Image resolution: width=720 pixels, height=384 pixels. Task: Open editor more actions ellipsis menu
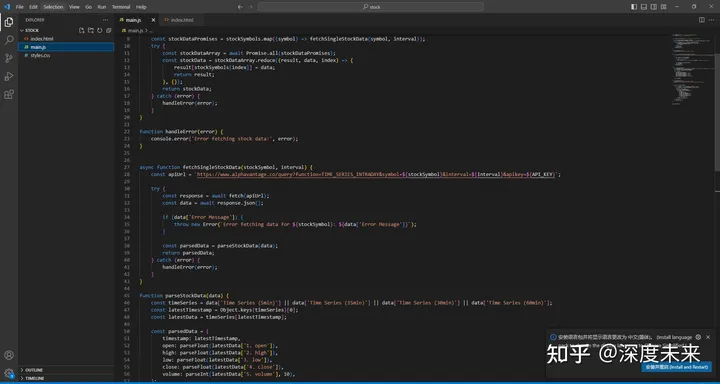click(711, 20)
